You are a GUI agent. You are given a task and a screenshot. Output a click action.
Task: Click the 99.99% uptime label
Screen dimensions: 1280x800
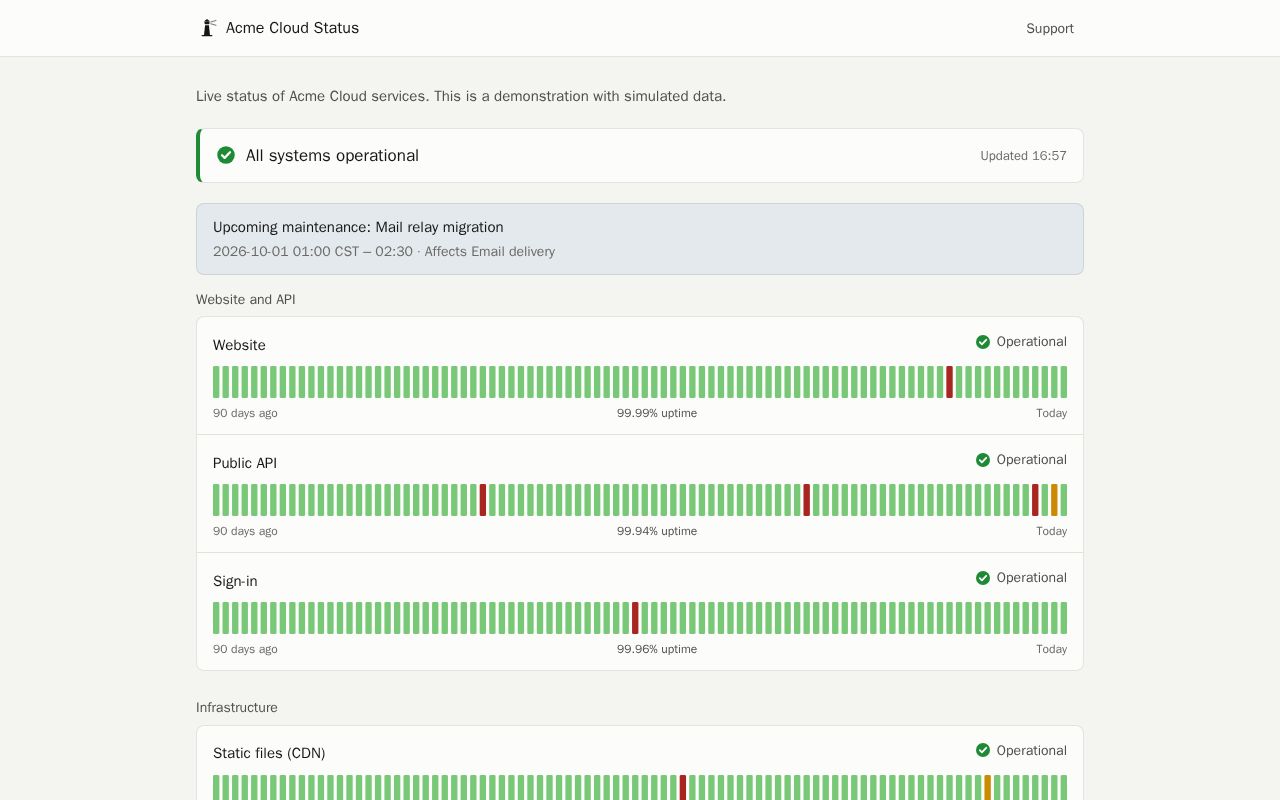[x=657, y=413]
